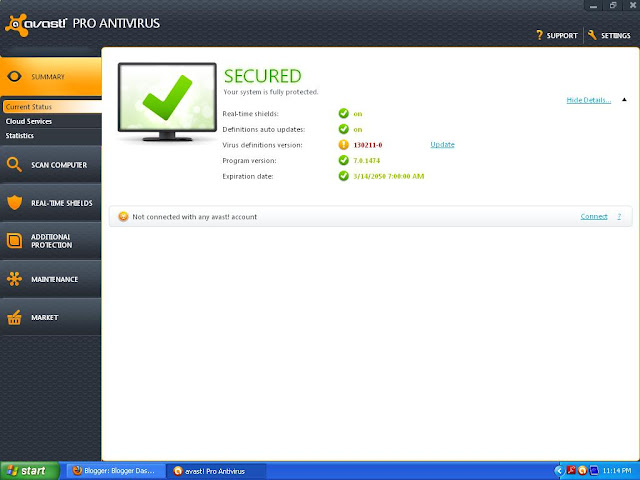Click the avast tray icon
The width and height of the screenshot is (640, 480).
[x=582, y=471]
